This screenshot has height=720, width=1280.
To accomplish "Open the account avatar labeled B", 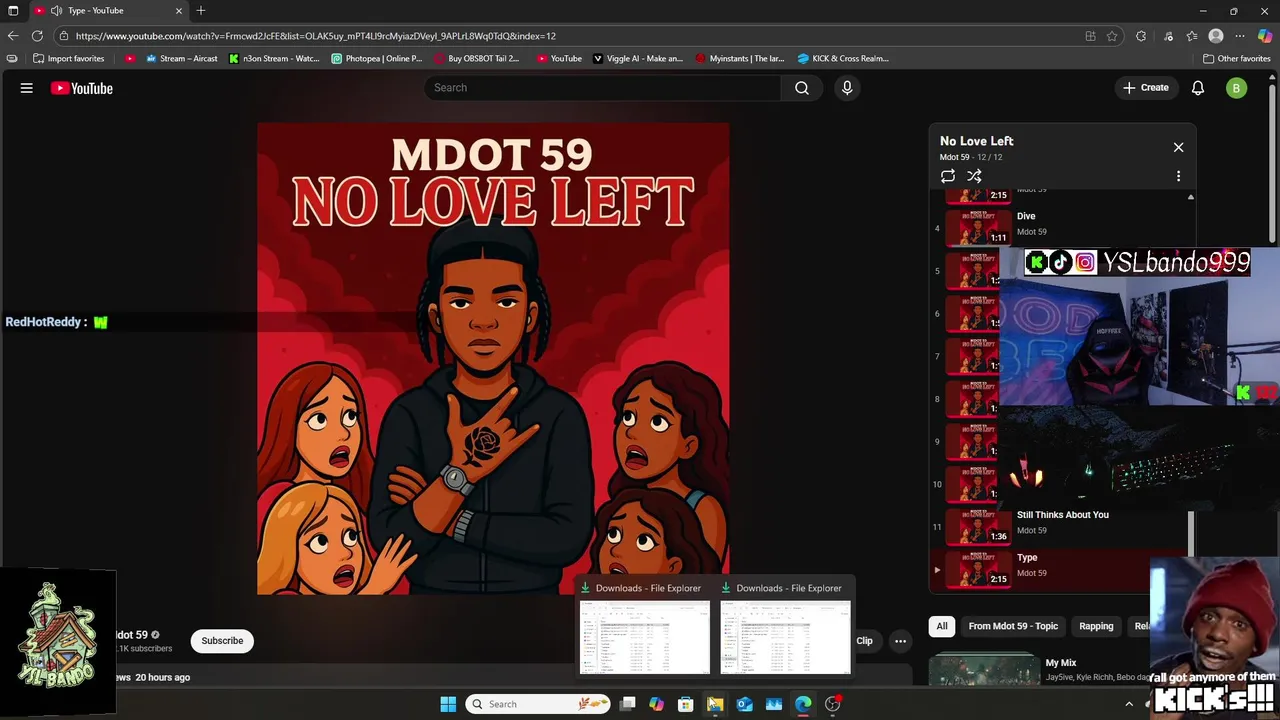I will click(x=1236, y=88).
